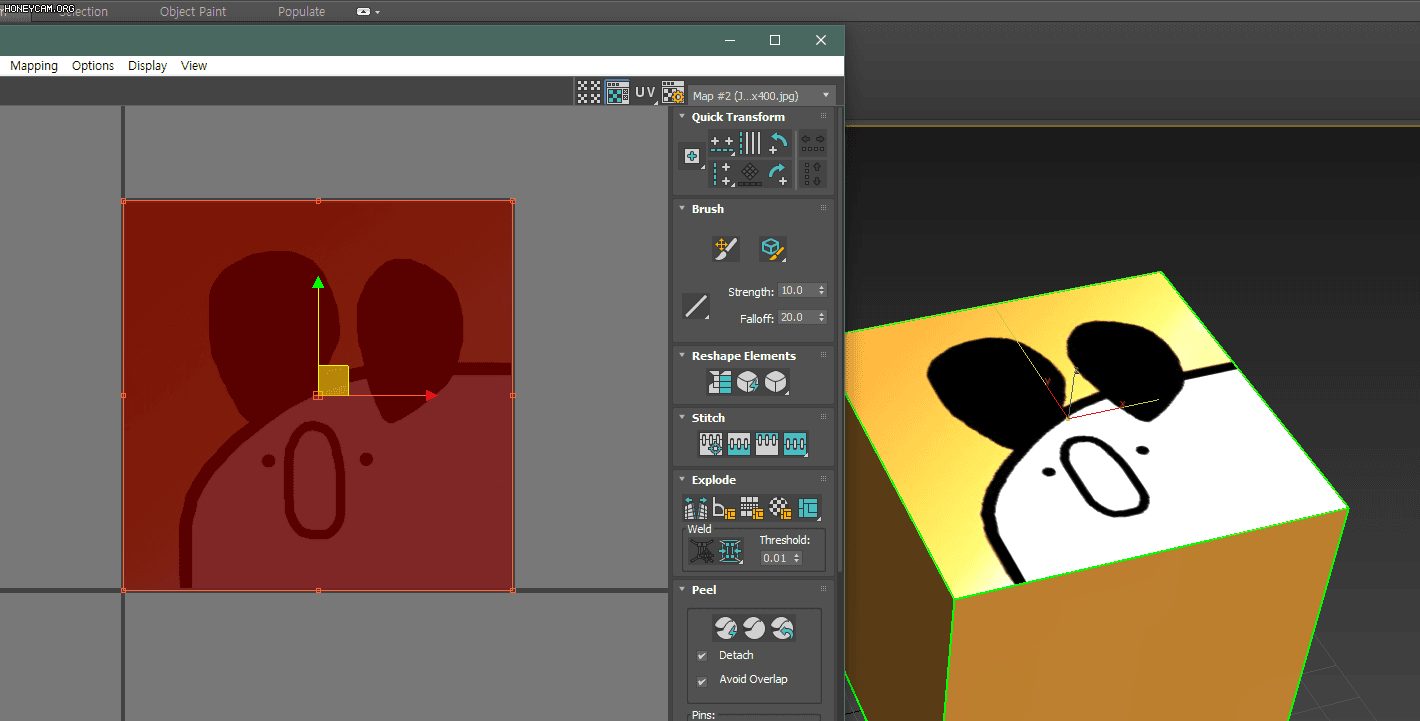This screenshot has width=1420, height=721.
Task: Switch to the Populate ribbon tab
Action: pos(301,12)
